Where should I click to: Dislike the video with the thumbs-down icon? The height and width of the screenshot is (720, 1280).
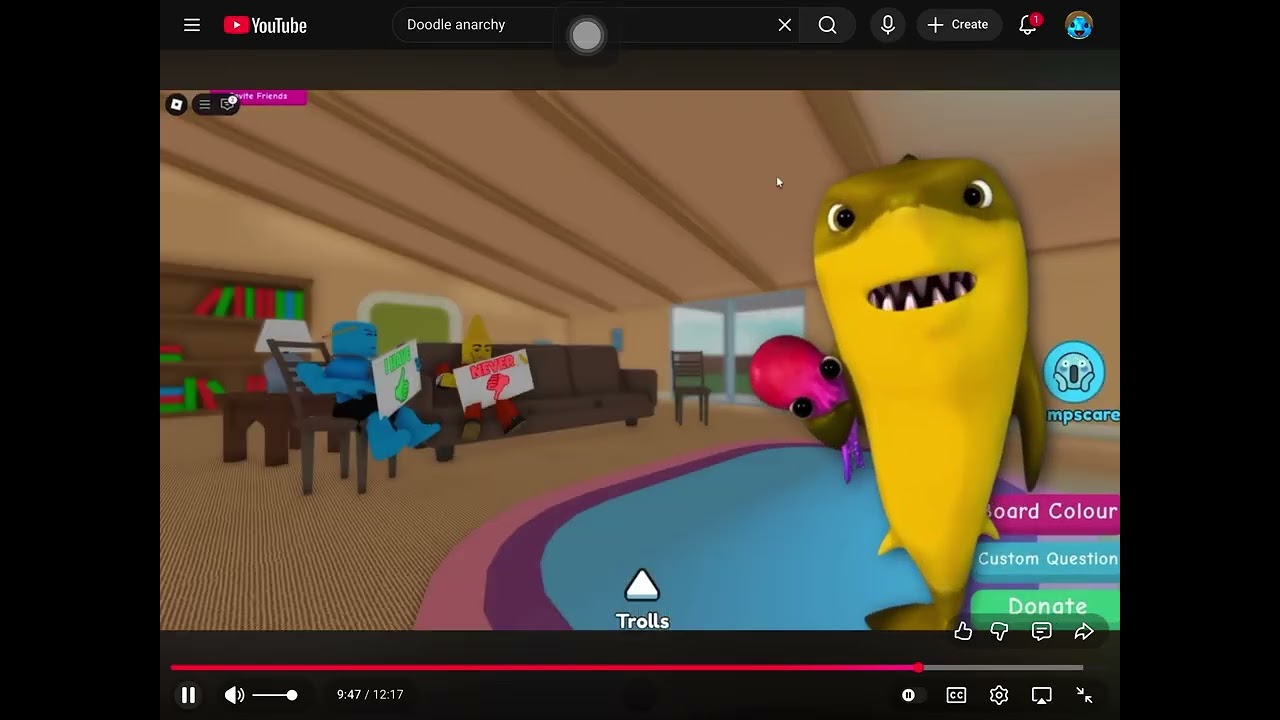coord(999,631)
